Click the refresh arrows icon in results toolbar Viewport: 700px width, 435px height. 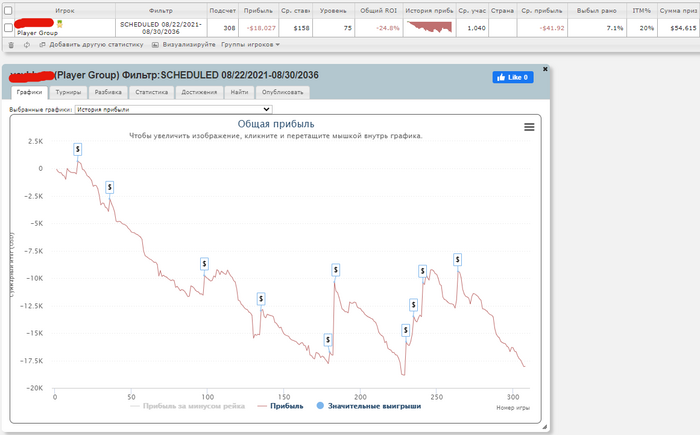tap(27, 45)
